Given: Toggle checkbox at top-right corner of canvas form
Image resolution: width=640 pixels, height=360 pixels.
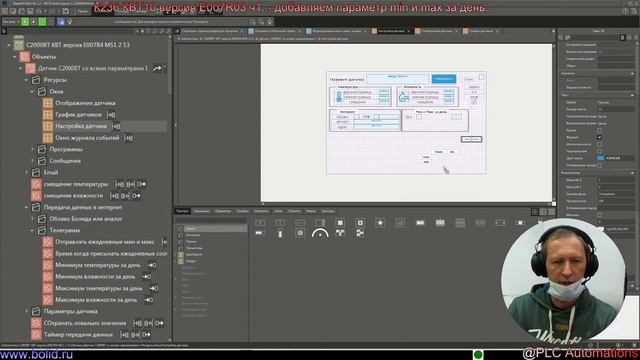Looking at the screenshot, I should click(x=481, y=77).
